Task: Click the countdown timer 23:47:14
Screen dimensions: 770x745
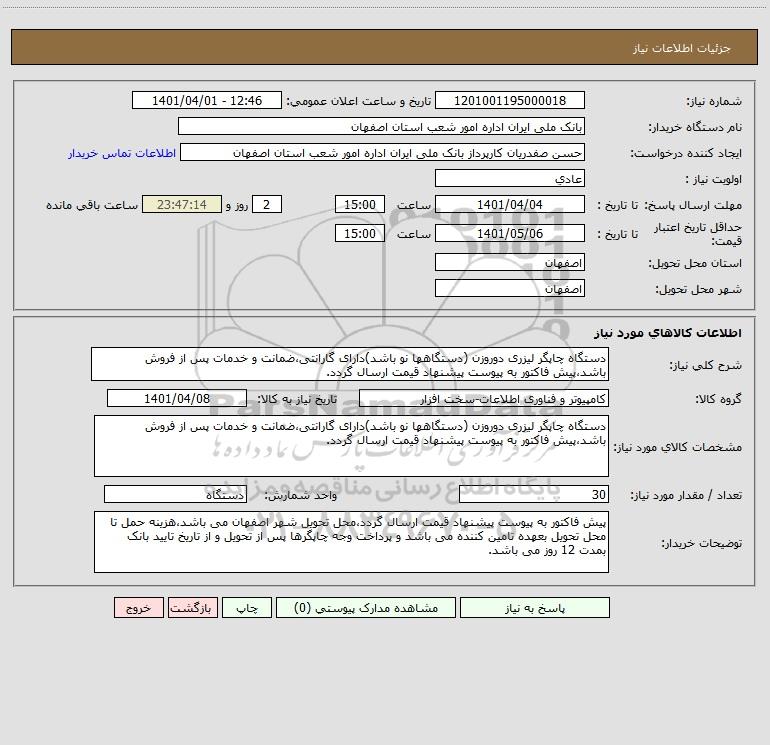Action: (182, 205)
